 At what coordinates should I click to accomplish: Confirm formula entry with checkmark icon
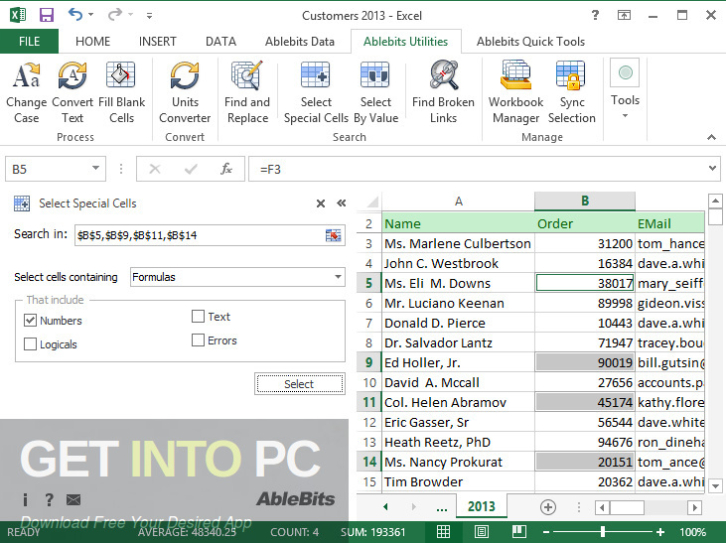(x=191, y=169)
